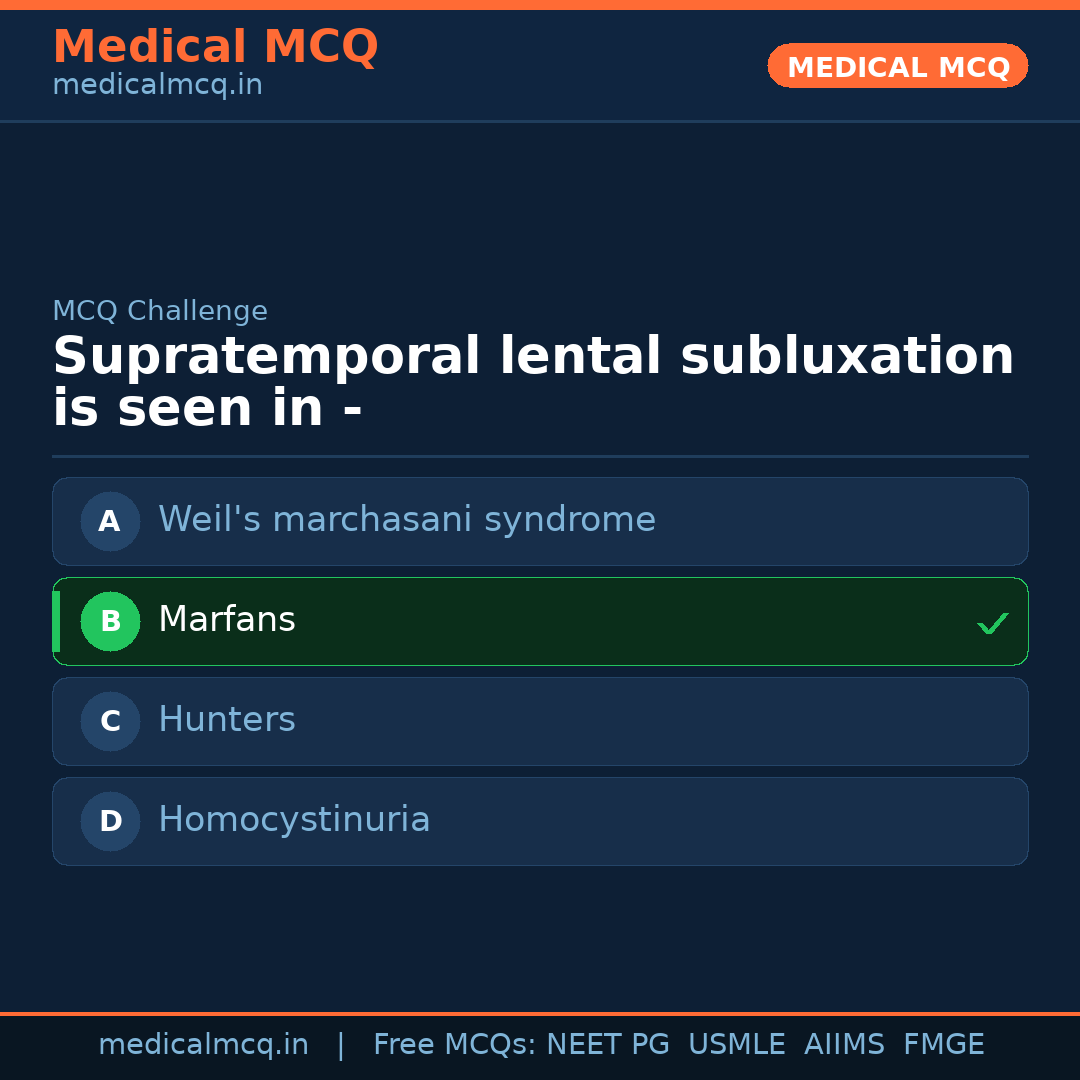
Task: Open medicalmcq.in link below the header title
Action: (157, 86)
